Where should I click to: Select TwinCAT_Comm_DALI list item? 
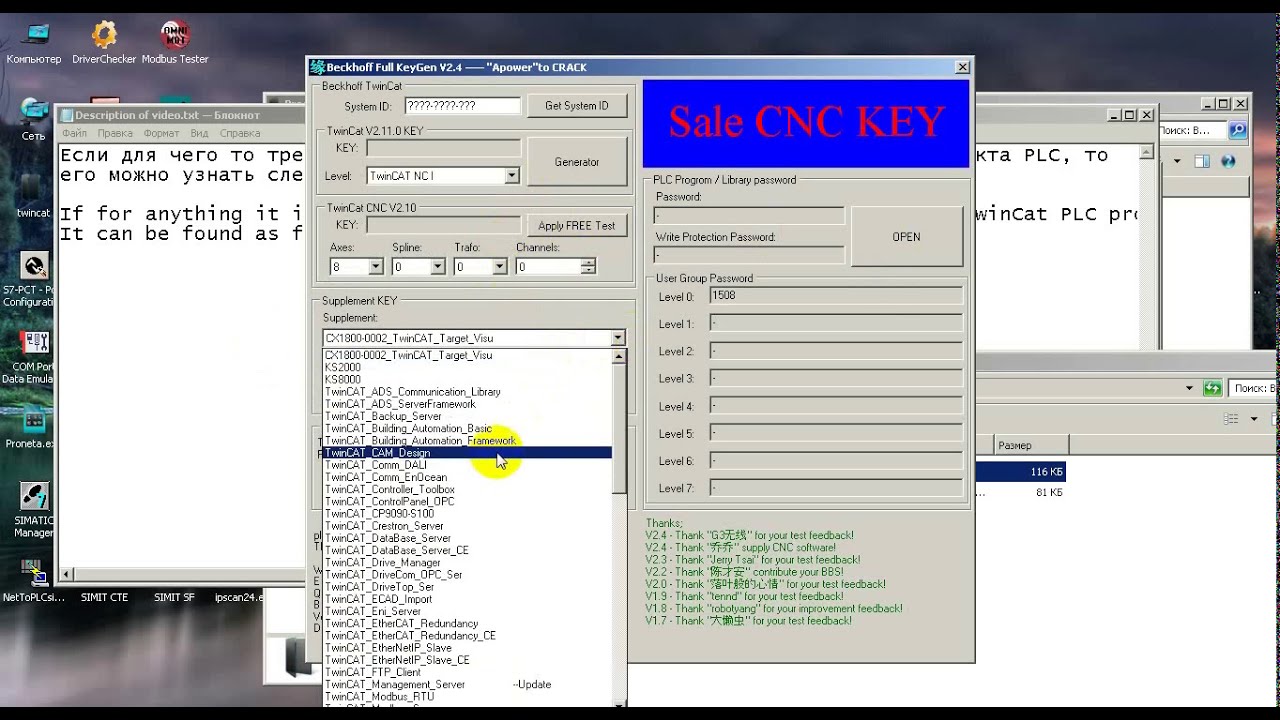(468, 465)
